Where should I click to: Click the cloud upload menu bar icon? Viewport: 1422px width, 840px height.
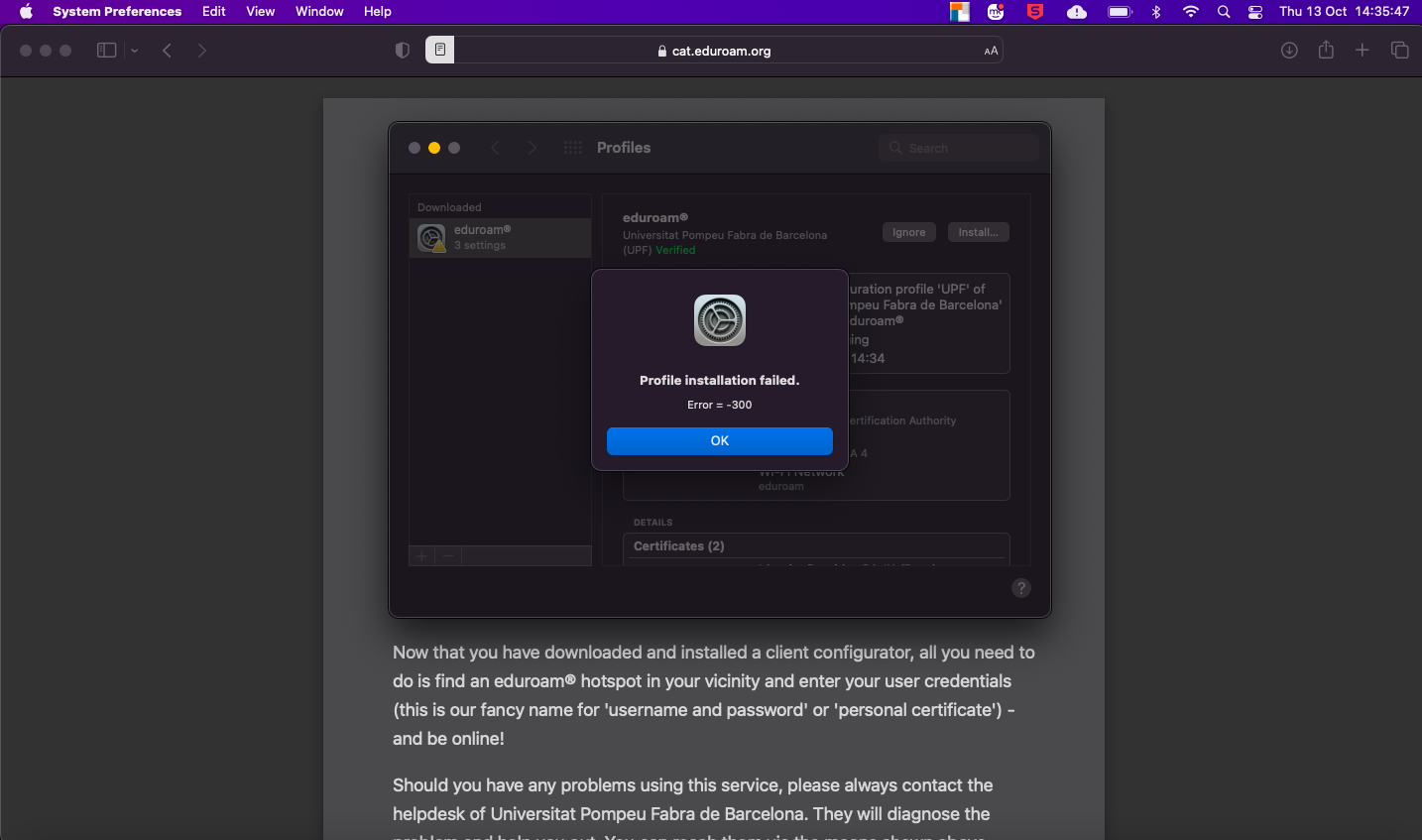pos(1077,12)
